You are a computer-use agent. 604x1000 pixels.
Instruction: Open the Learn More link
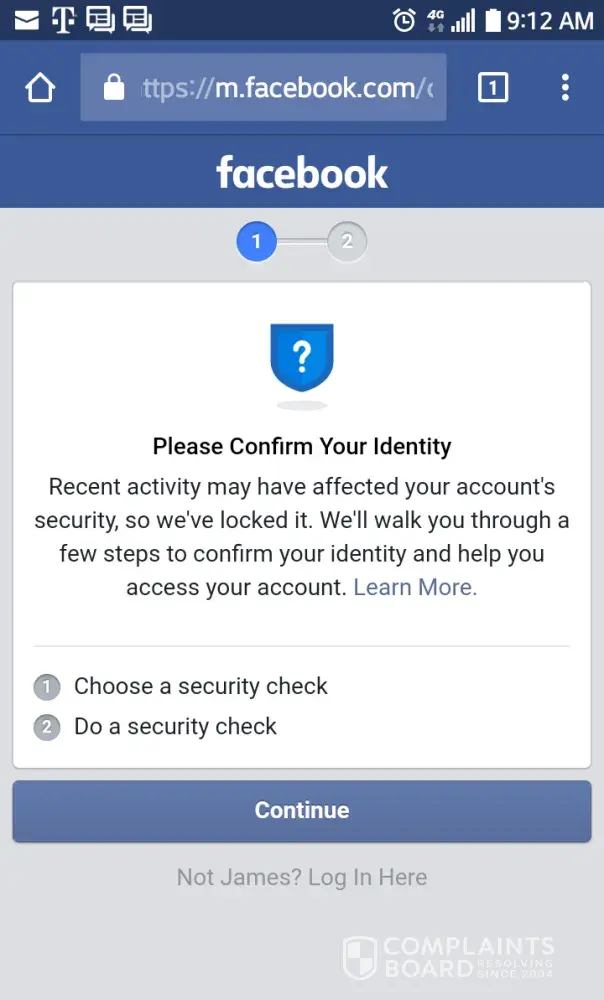click(x=415, y=587)
